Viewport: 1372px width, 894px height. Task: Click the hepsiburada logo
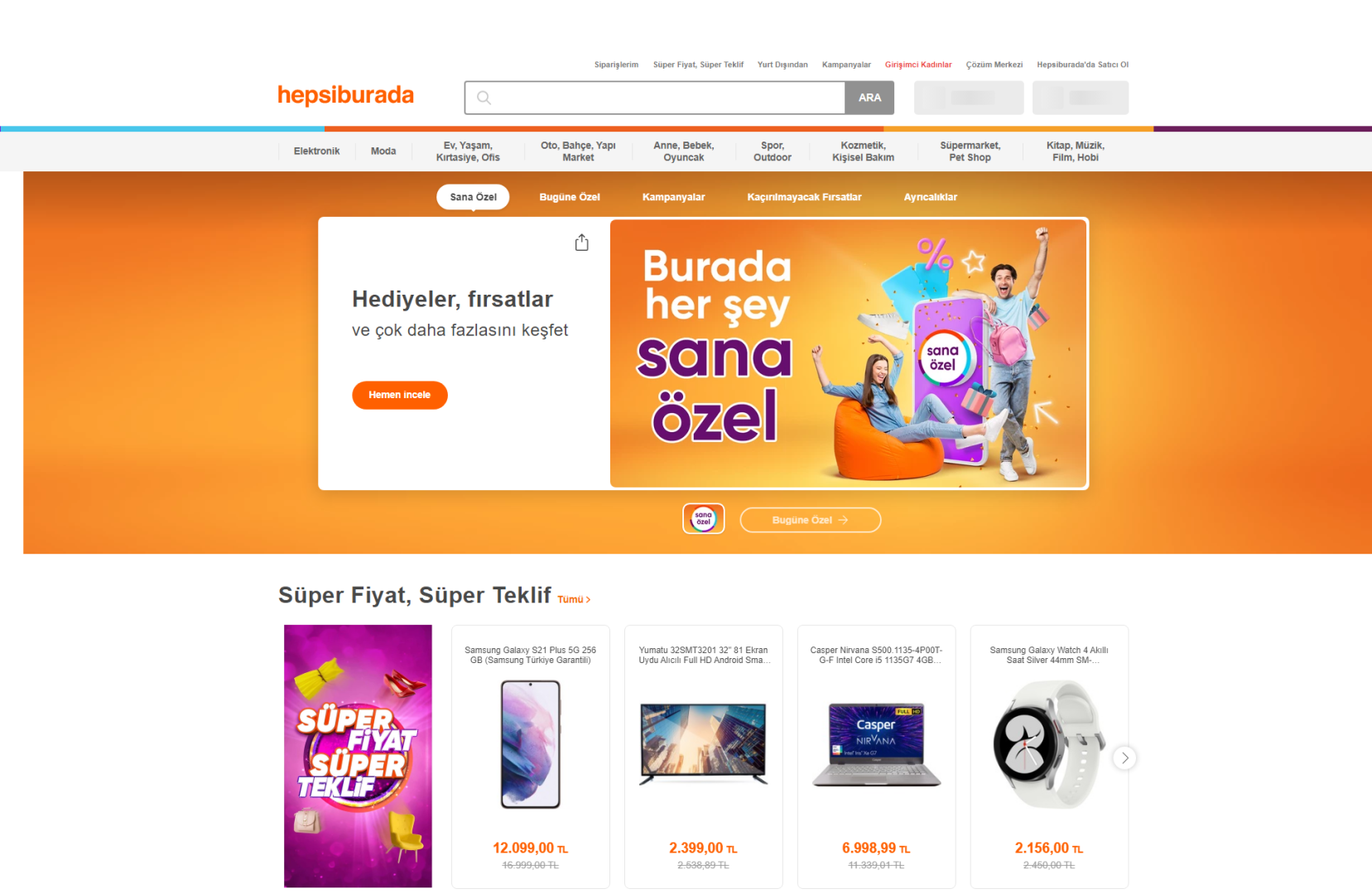click(x=345, y=96)
